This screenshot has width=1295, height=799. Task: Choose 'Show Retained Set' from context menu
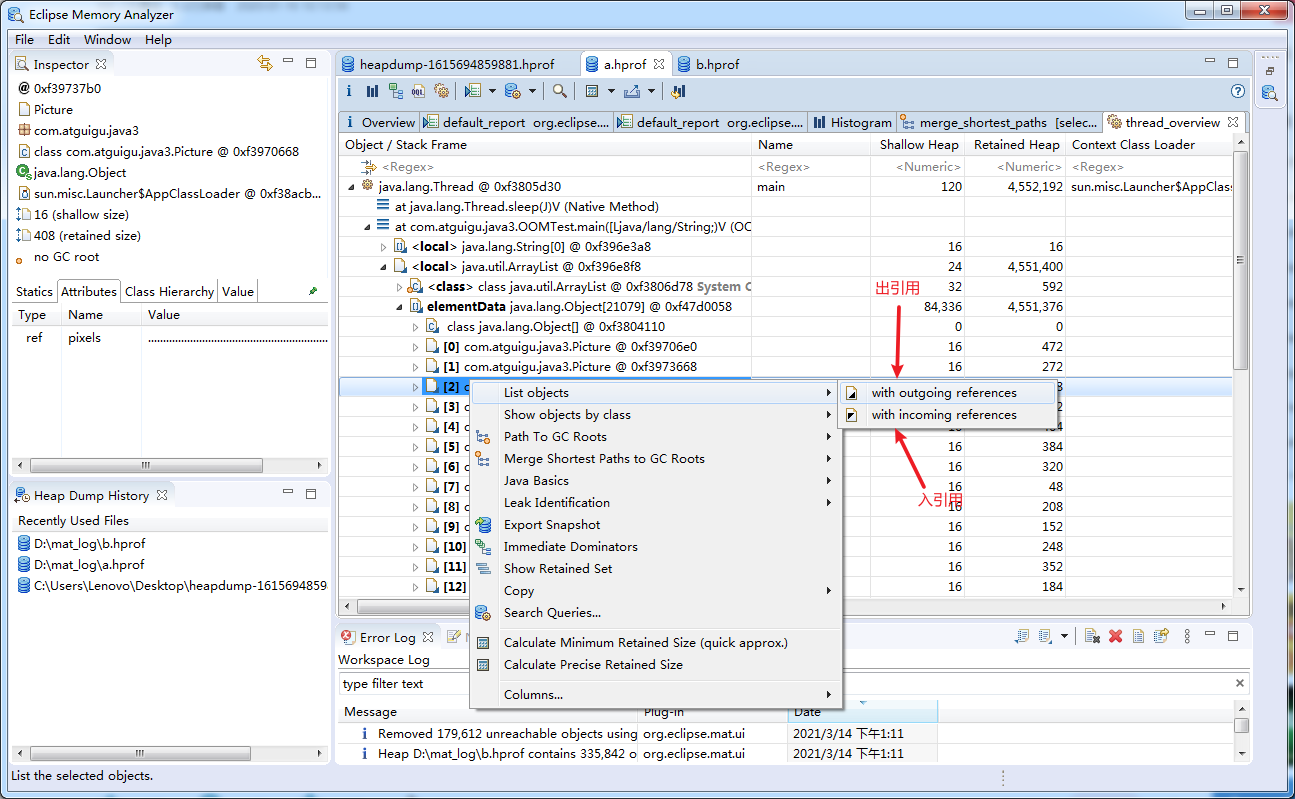[655, 569]
